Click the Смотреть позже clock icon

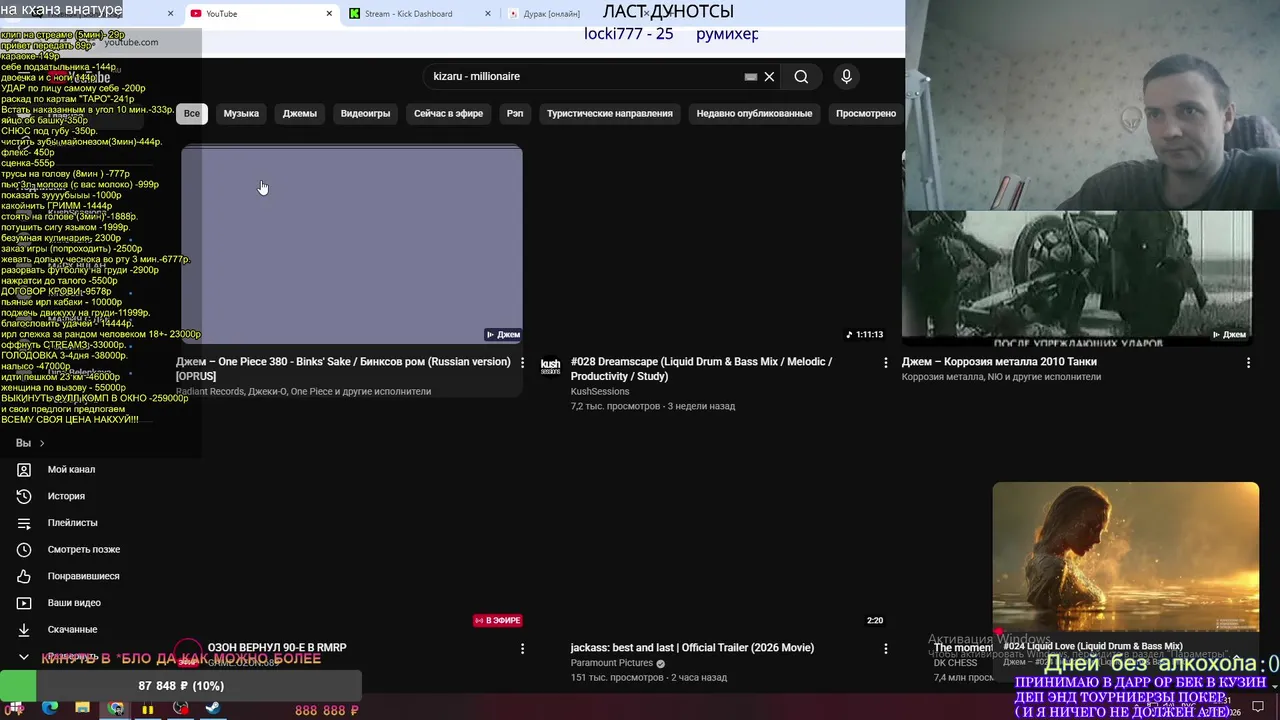24,550
